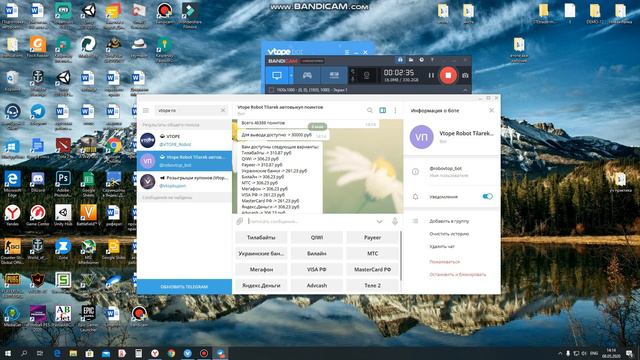Viewport: 640px width, 360px height.
Task: Open the chat three-dot options menu
Action: pyautogui.click(x=395, y=110)
